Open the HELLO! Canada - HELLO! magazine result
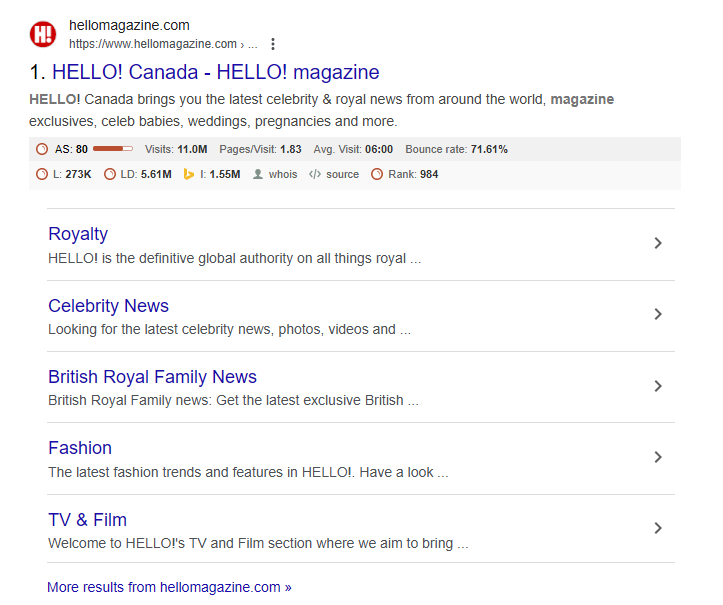 (216, 72)
